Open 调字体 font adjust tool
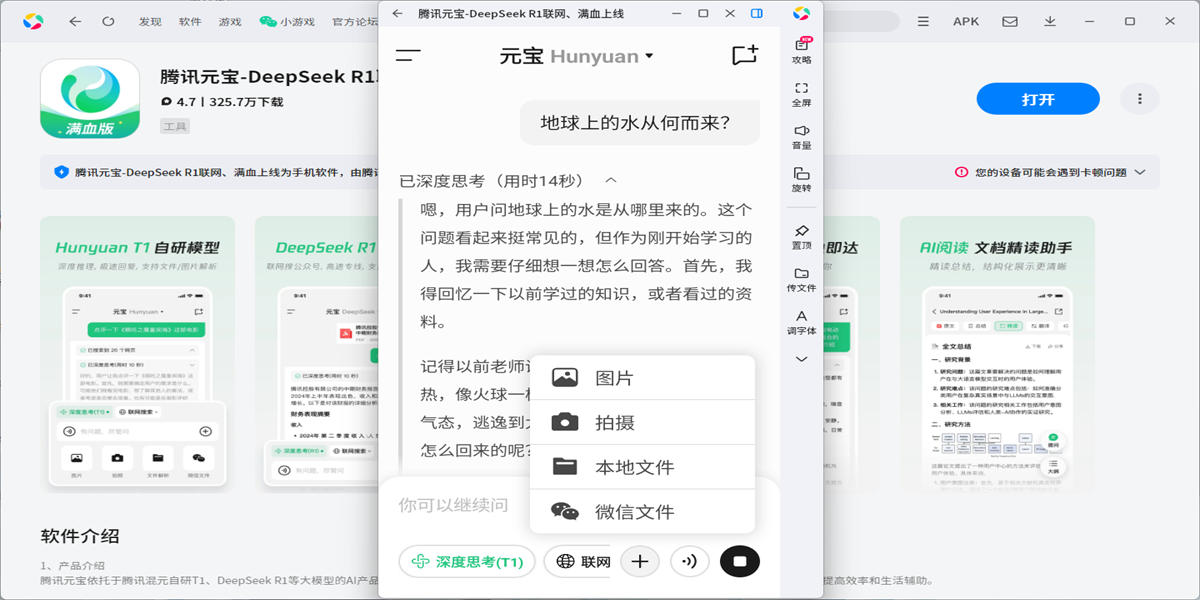 [802, 323]
